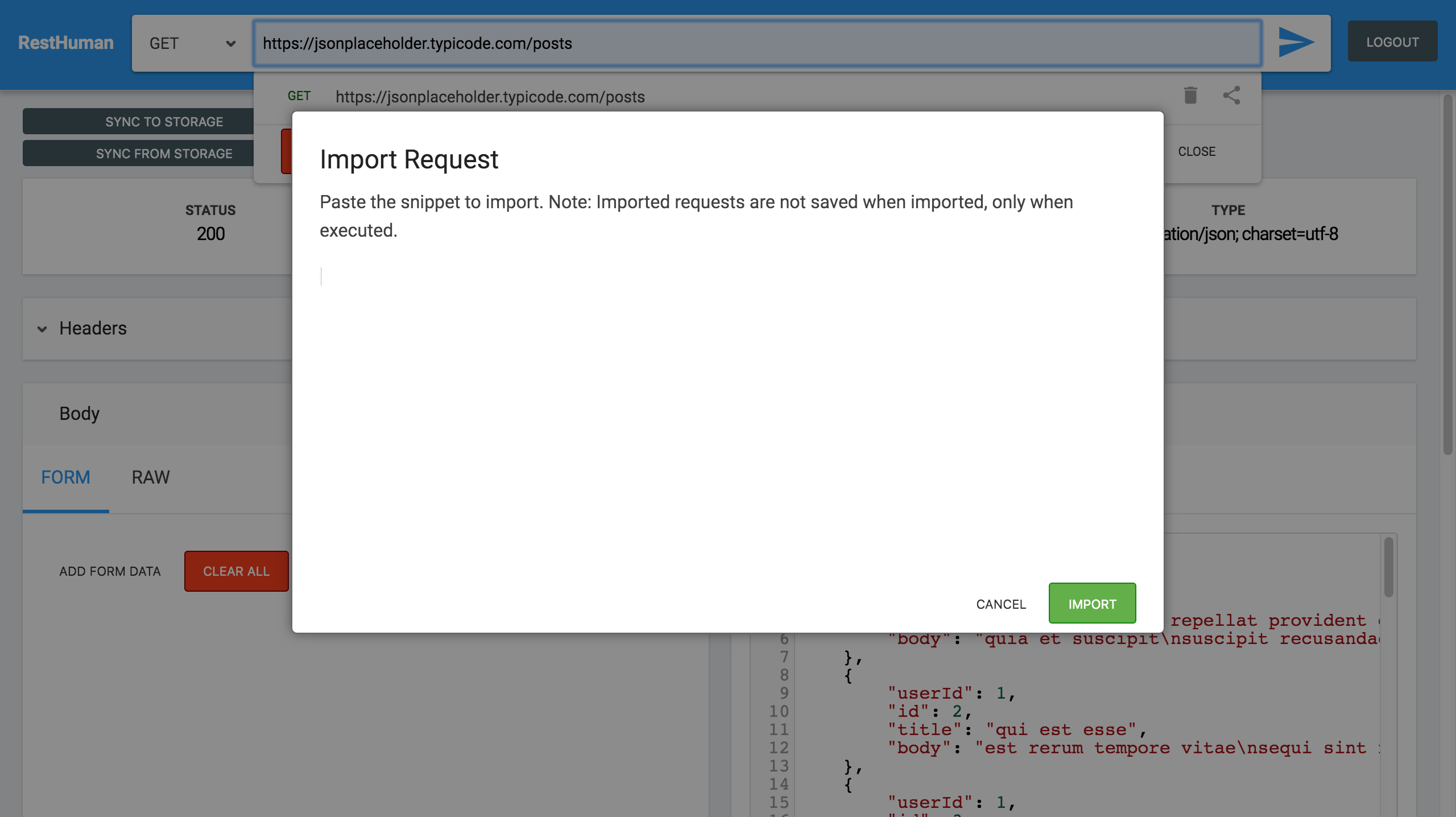Click the CLEAR ALL button
The image size is (1456, 817).
click(x=236, y=571)
